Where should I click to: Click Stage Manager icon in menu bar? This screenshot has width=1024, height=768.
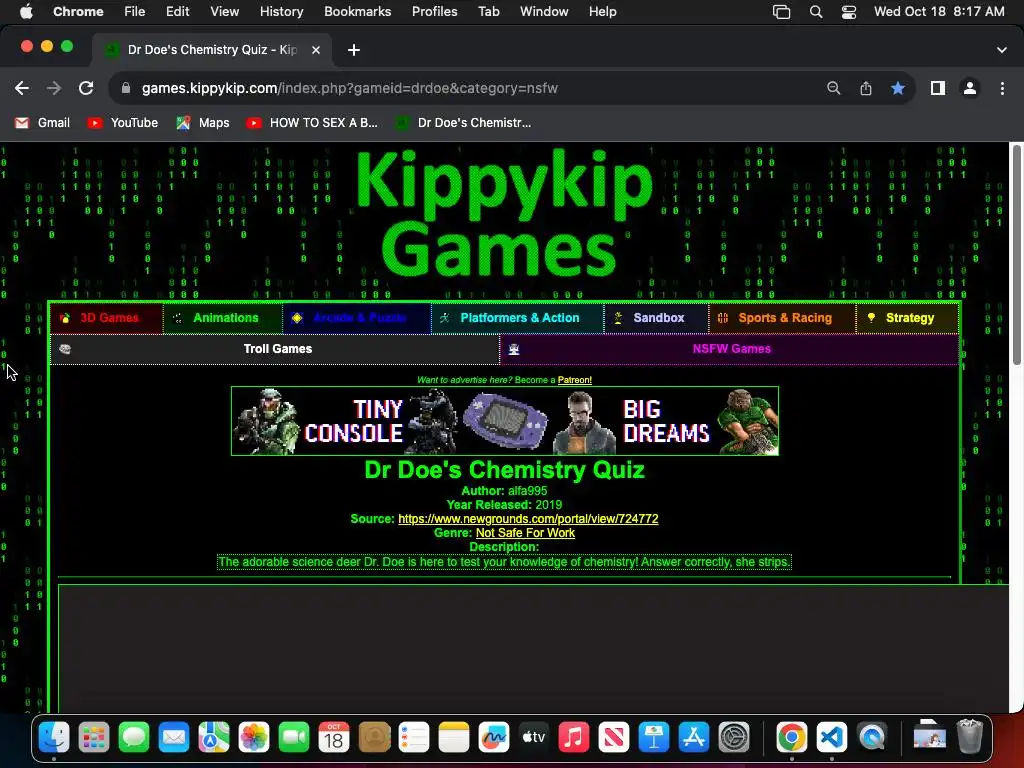click(x=782, y=12)
